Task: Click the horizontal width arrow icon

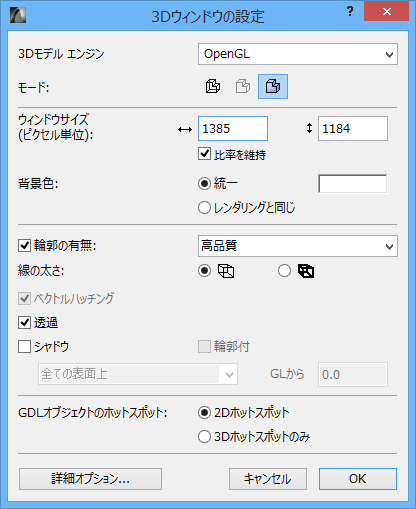Action: (x=185, y=129)
